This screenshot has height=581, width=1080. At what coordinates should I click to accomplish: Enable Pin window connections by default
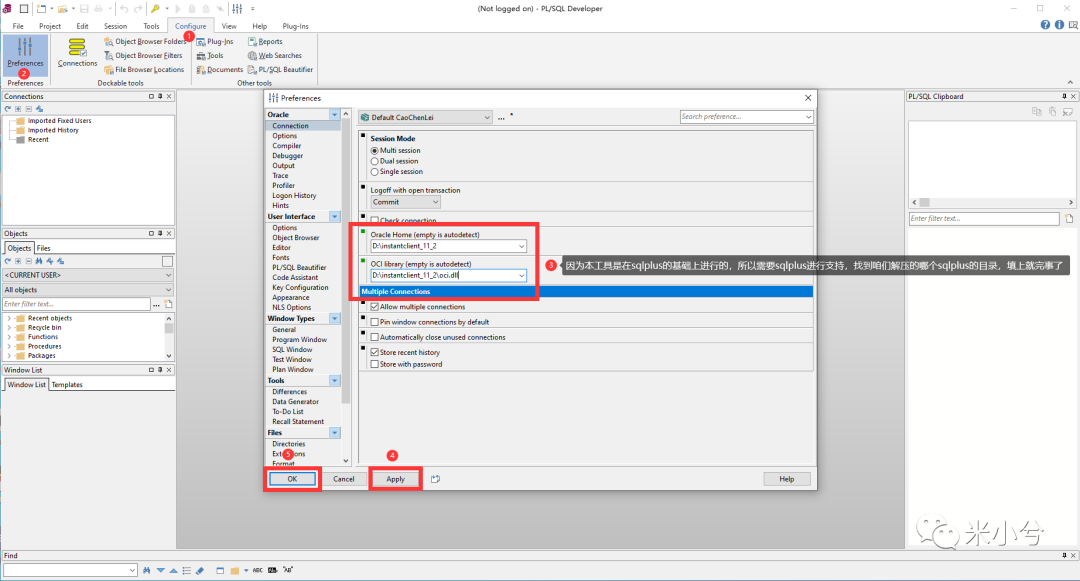pos(375,322)
